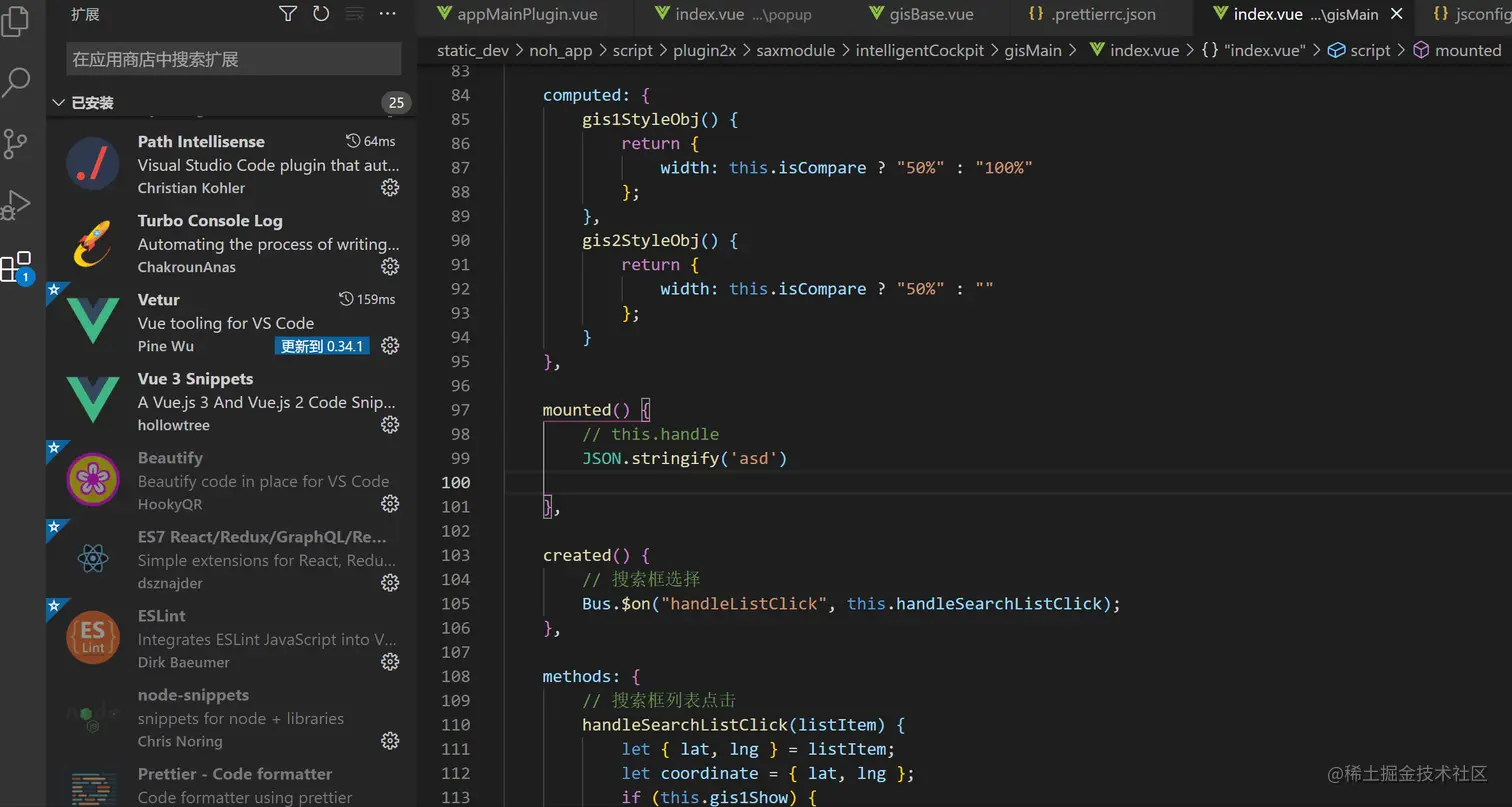Viewport: 1512px width, 807px height.
Task: Click the Beautify flower logo
Action: point(93,480)
